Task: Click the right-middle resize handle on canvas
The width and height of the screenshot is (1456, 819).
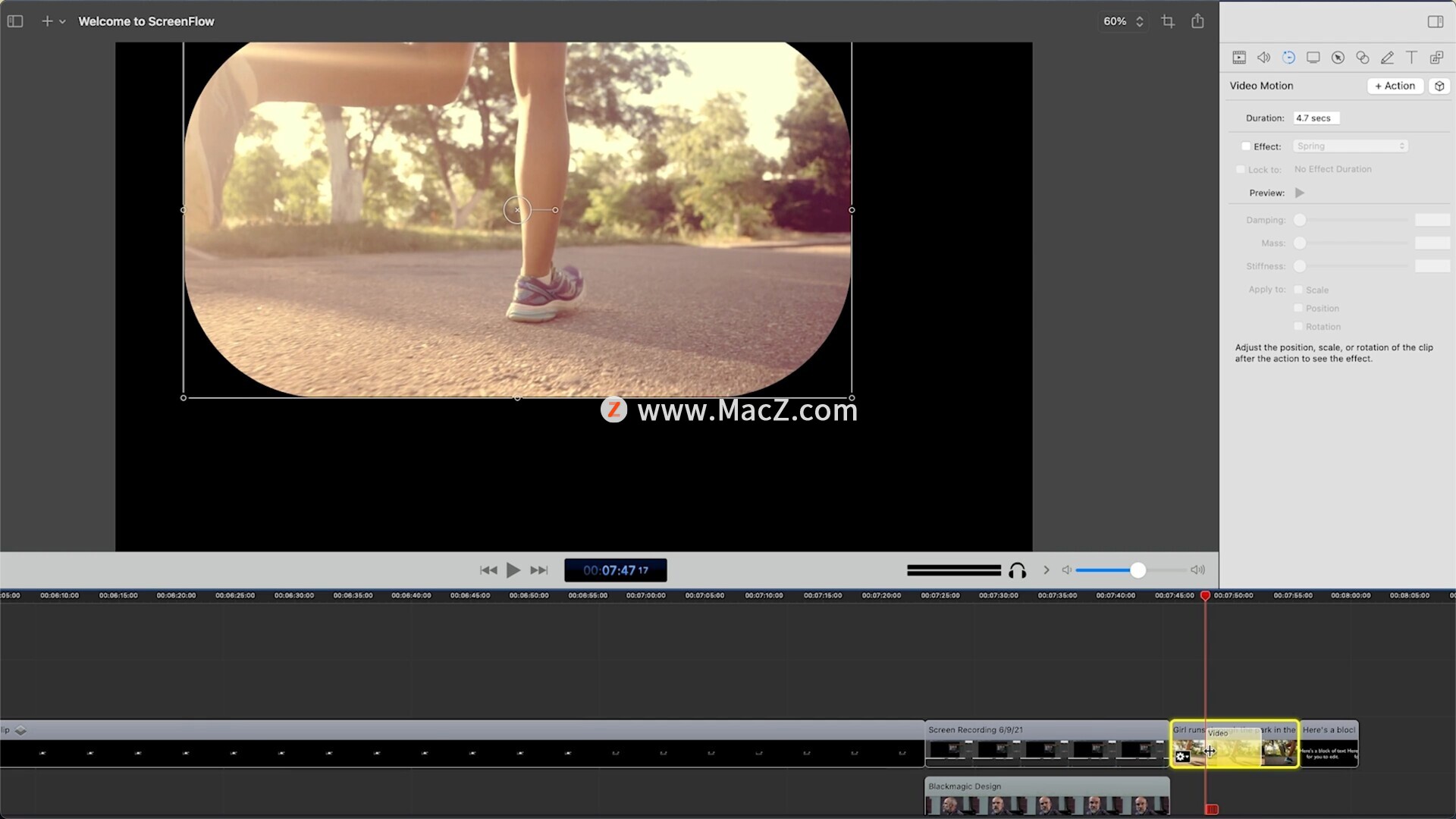Action: (852, 210)
